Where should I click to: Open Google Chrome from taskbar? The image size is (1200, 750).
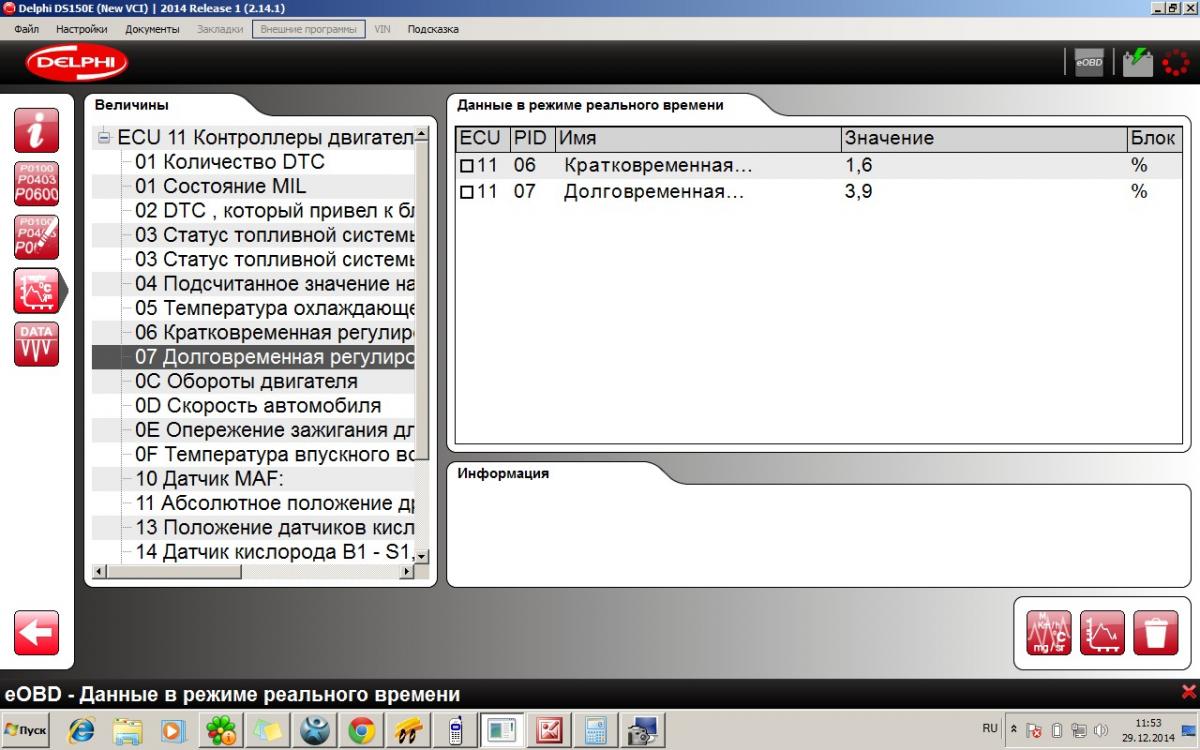pos(361,731)
